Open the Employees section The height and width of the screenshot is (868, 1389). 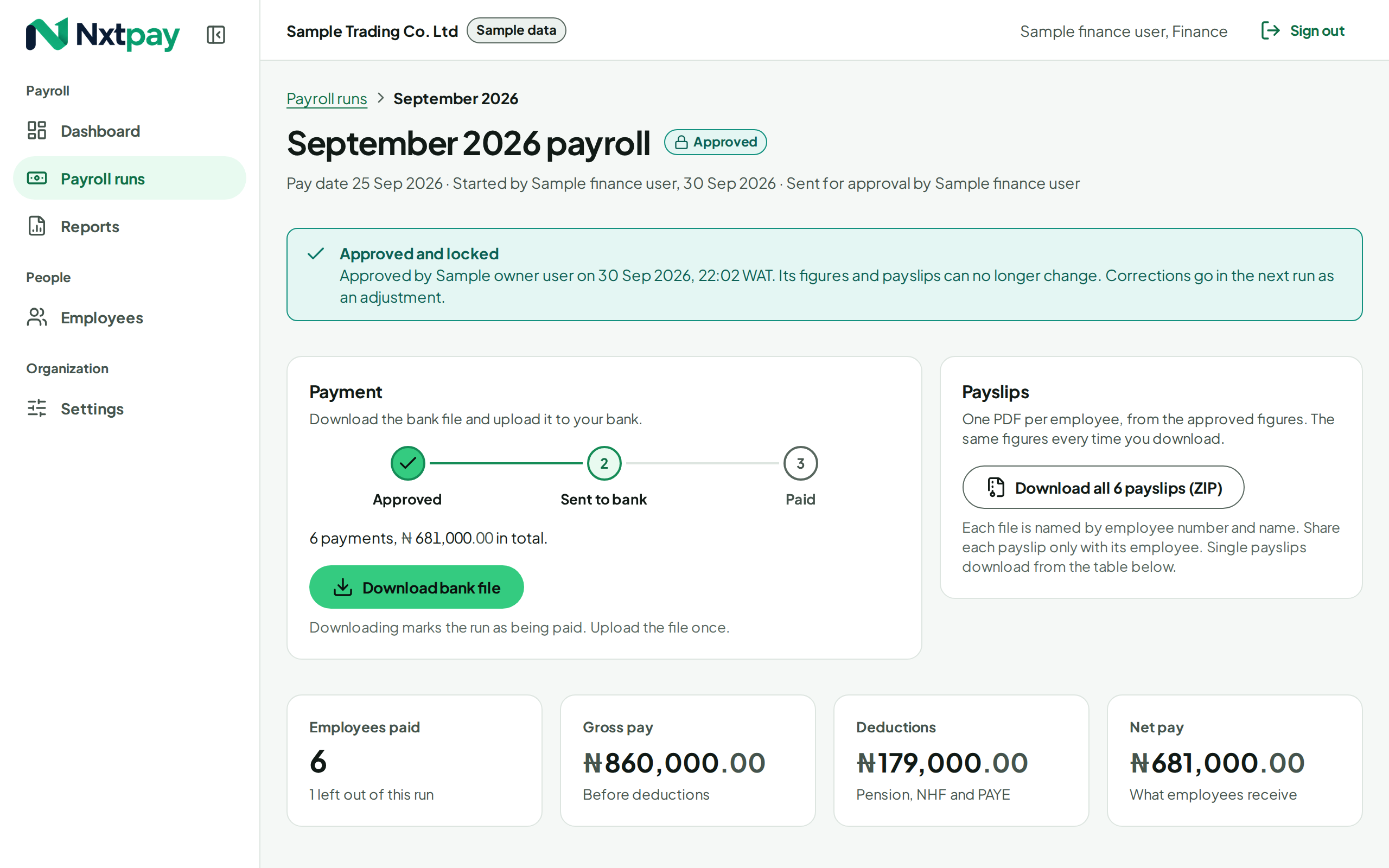pos(129,317)
